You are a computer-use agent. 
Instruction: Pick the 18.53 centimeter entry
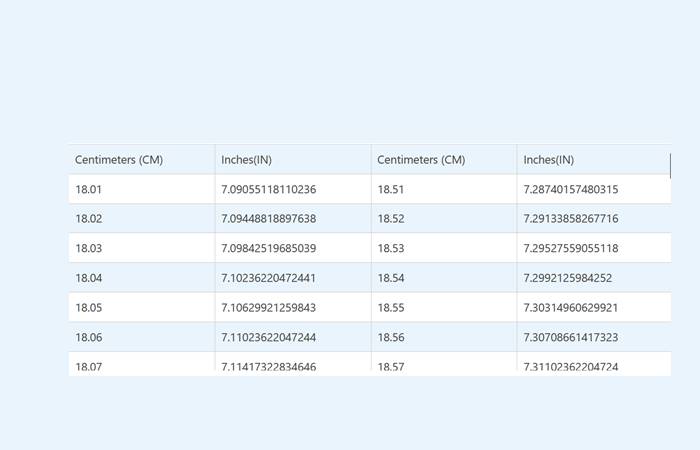(x=444, y=248)
